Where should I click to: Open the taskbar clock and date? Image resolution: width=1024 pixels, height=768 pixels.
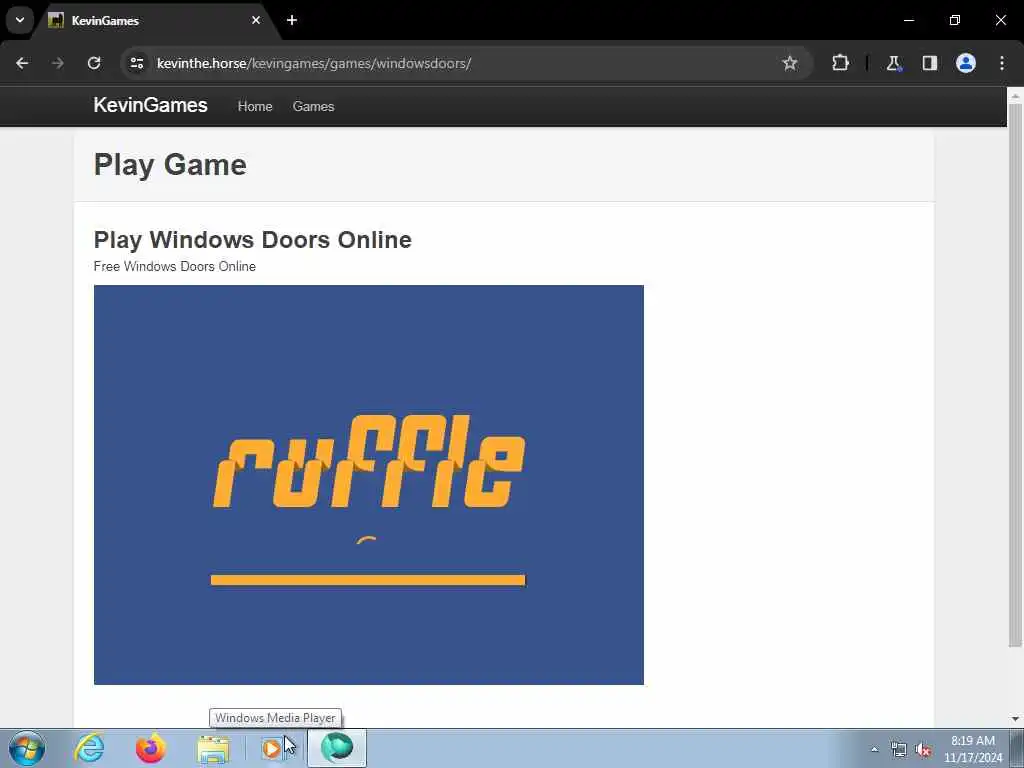click(x=973, y=749)
